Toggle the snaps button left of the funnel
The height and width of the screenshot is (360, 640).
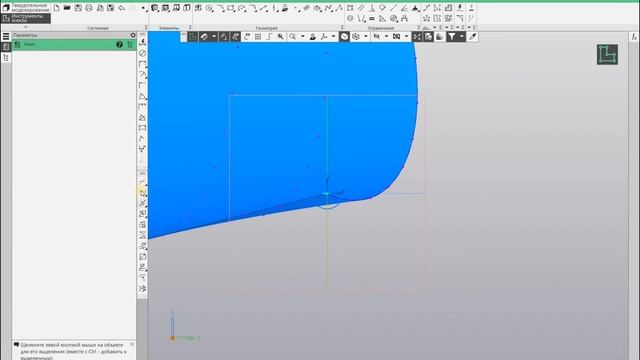point(417,37)
